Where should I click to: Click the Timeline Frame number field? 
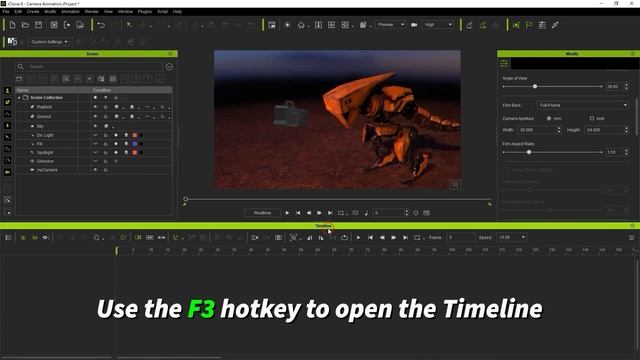[460, 238]
